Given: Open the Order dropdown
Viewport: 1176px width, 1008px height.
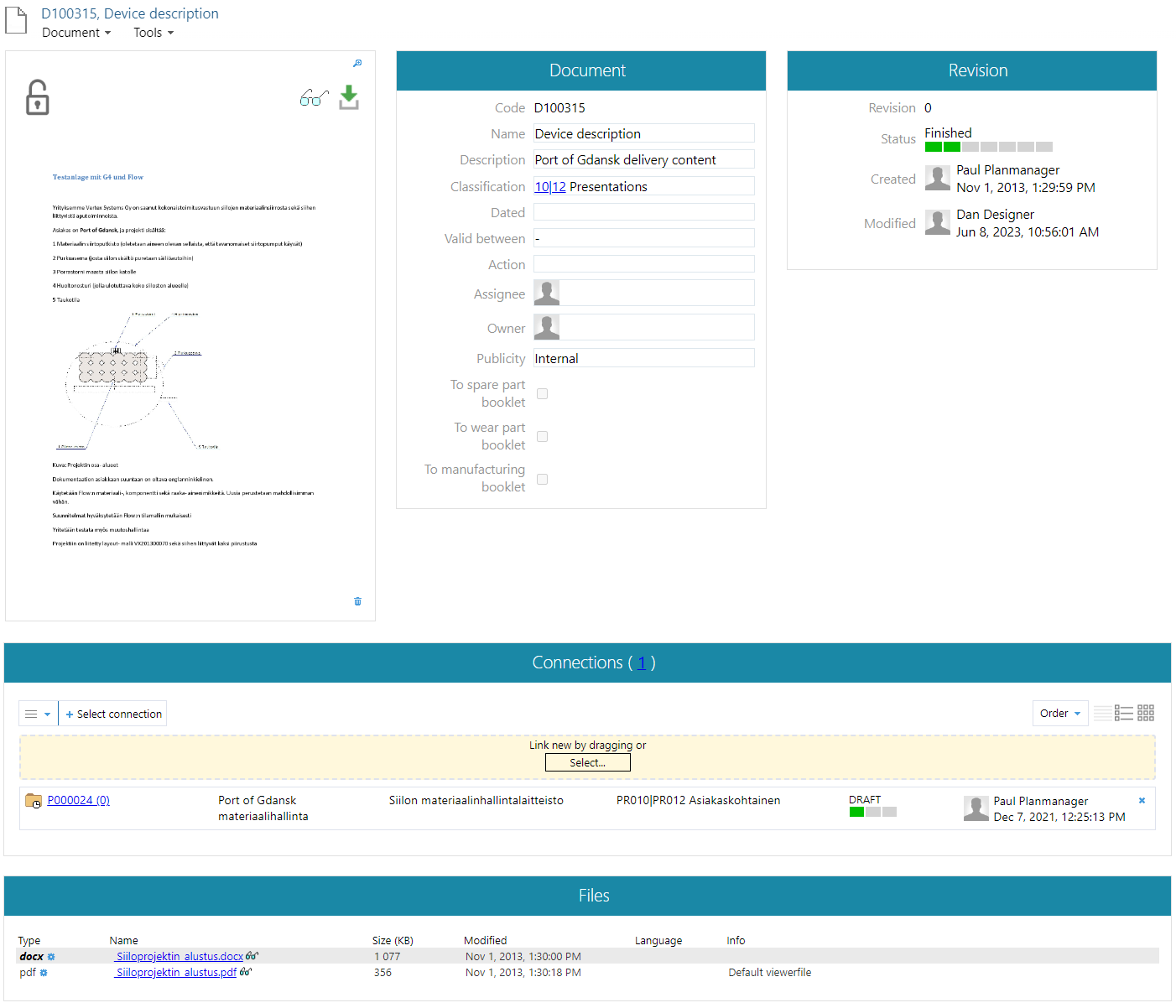Looking at the screenshot, I should click(1059, 714).
